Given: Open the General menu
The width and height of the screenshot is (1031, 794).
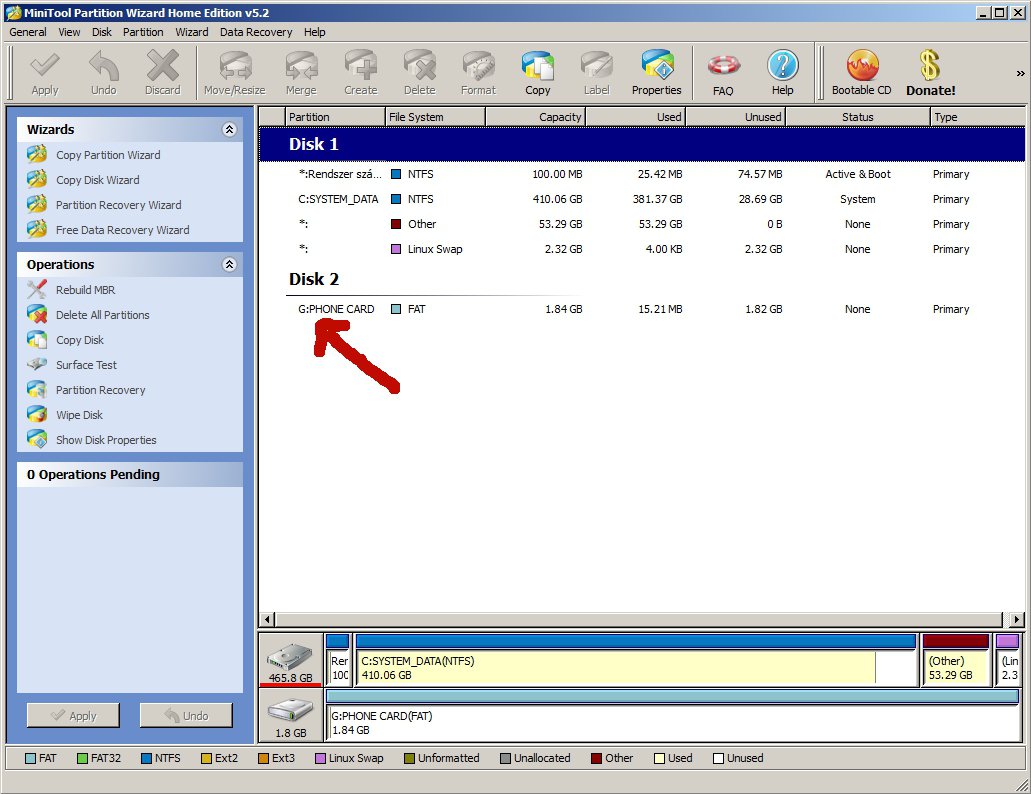Looking at the screenshot, I should pyautogui.click(x=28, y=32).
